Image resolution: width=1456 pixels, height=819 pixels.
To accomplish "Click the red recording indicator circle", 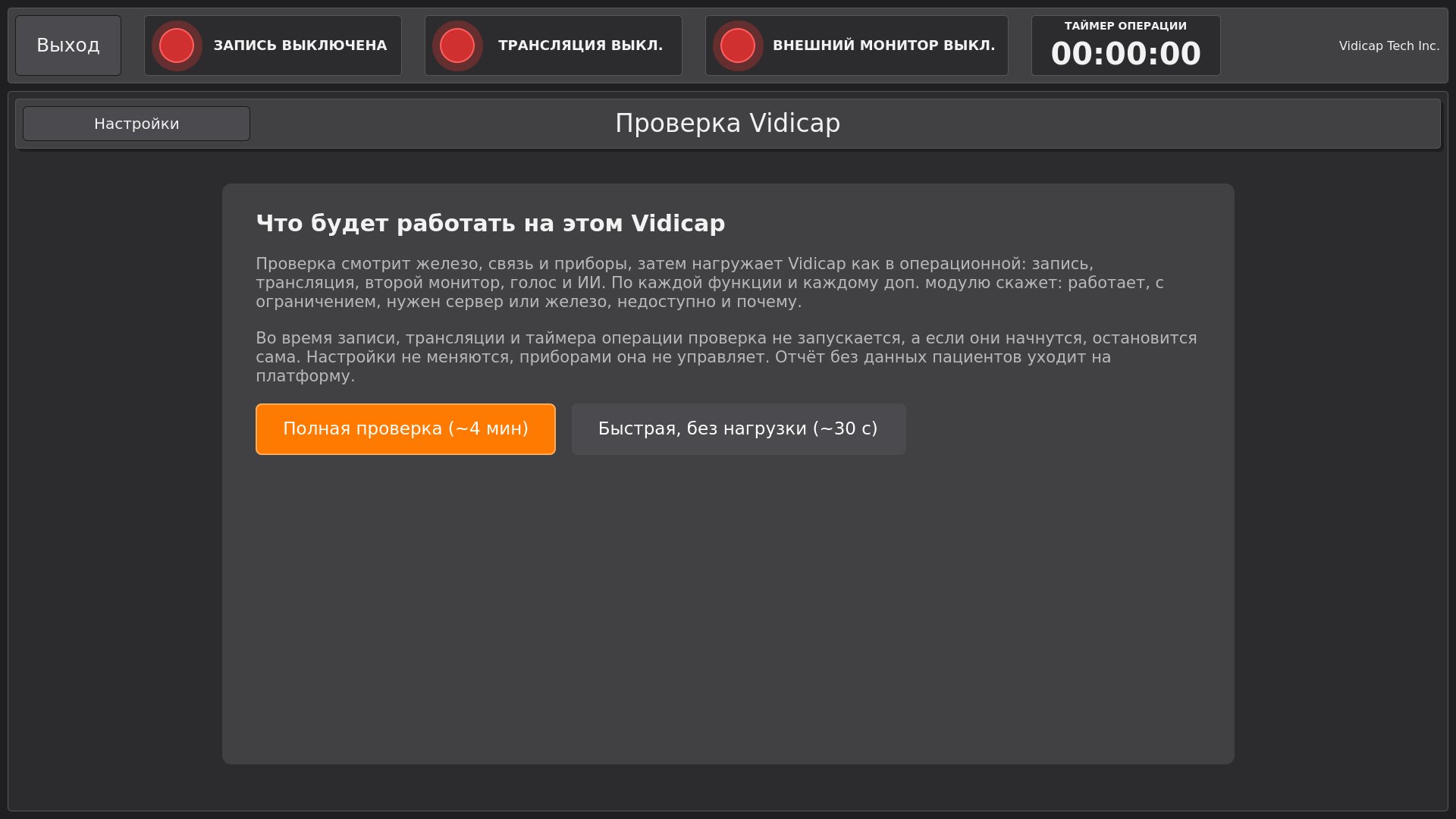I will point(177,45).
